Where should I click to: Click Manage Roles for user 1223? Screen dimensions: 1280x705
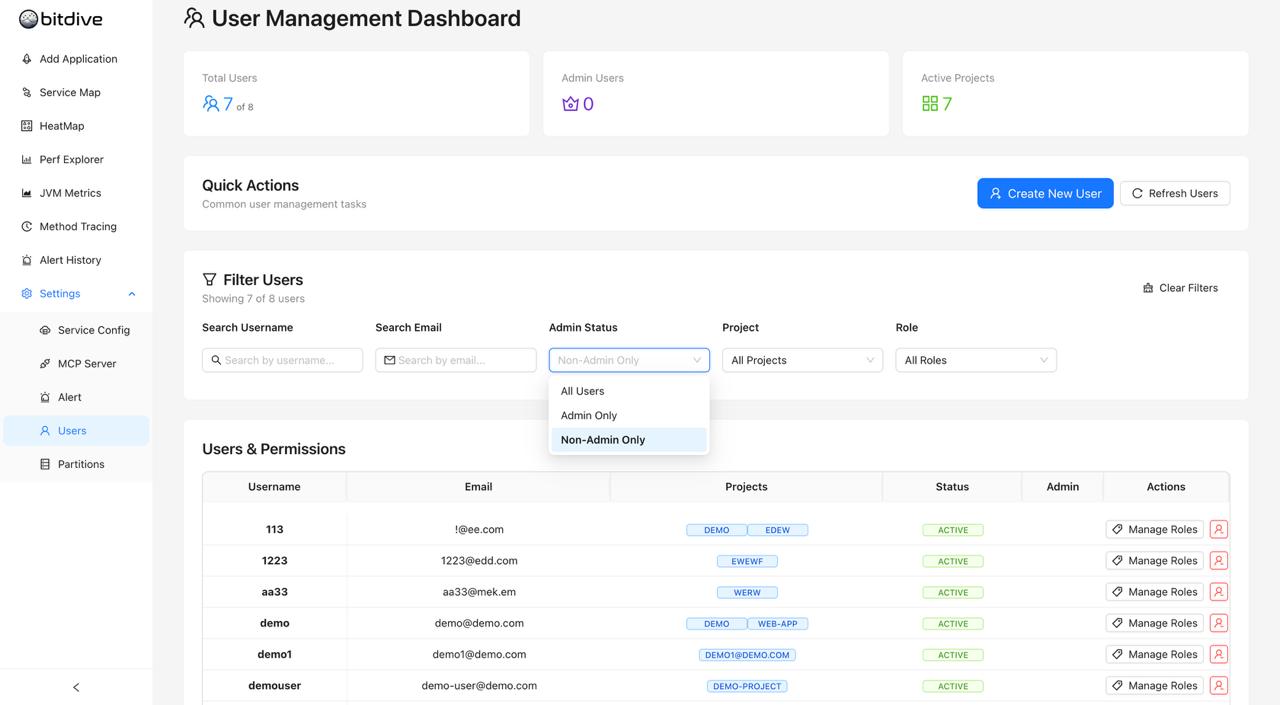click(1154, 560)
